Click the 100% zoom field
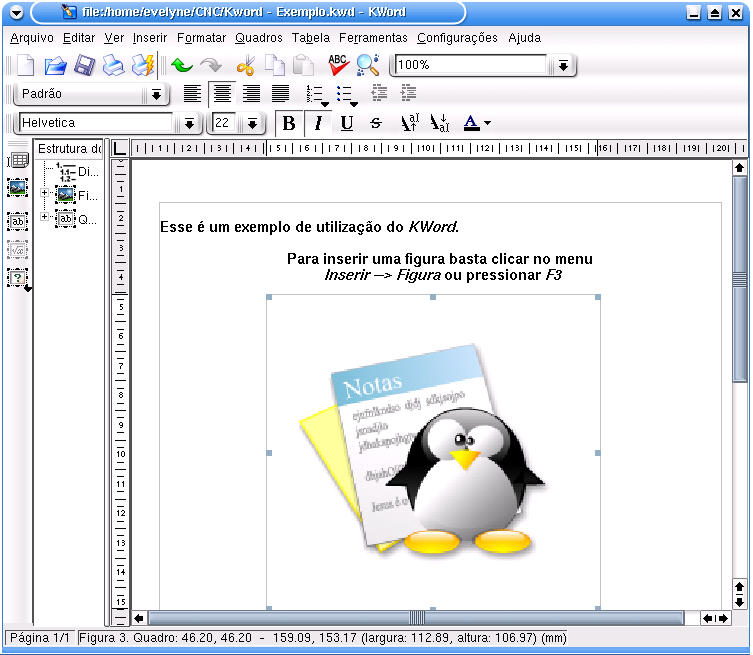 pyautogui.click(x=470, y=65)
